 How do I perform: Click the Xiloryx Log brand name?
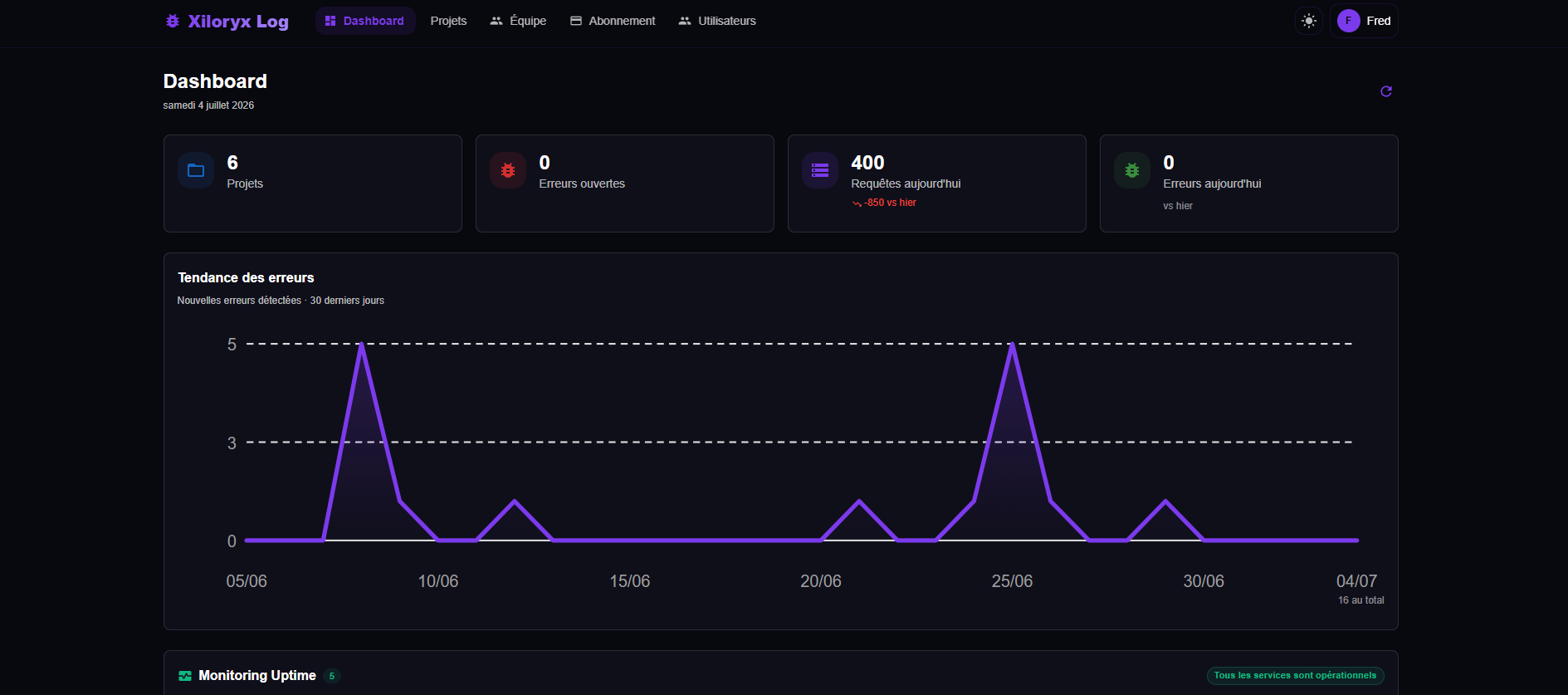238,21
